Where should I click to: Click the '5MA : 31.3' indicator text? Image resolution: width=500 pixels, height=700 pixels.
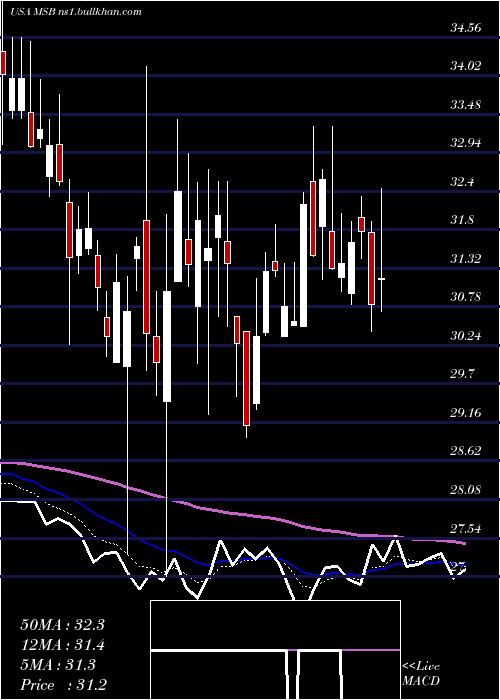[x=58, y=665]
